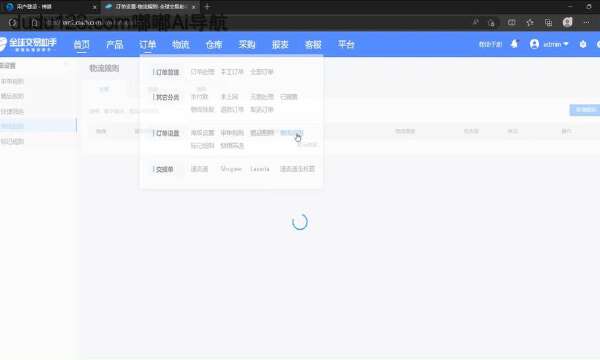Select Lazada under 交接单 menu
Viewport: 600px width, 360px height.
260,169
